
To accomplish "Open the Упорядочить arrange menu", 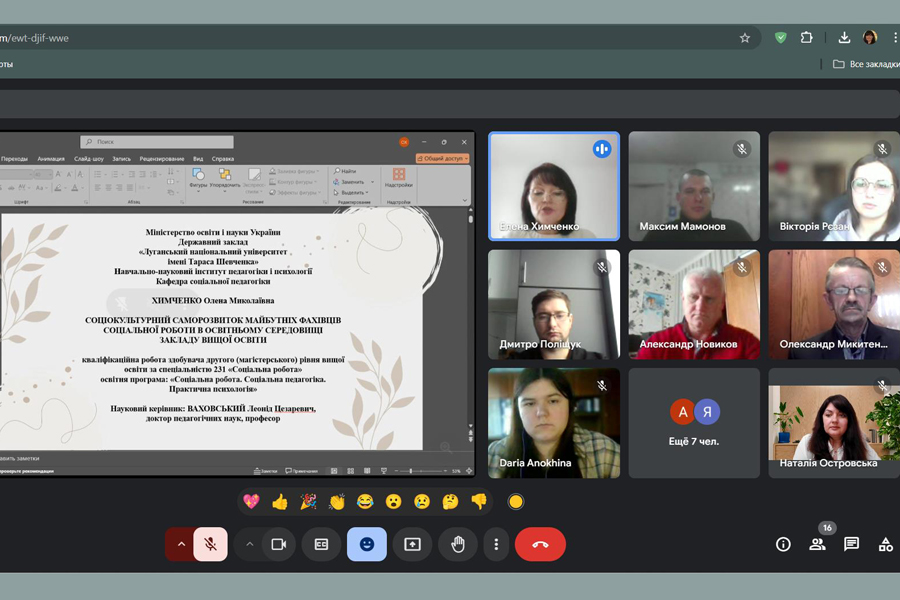I will point(224,179).
